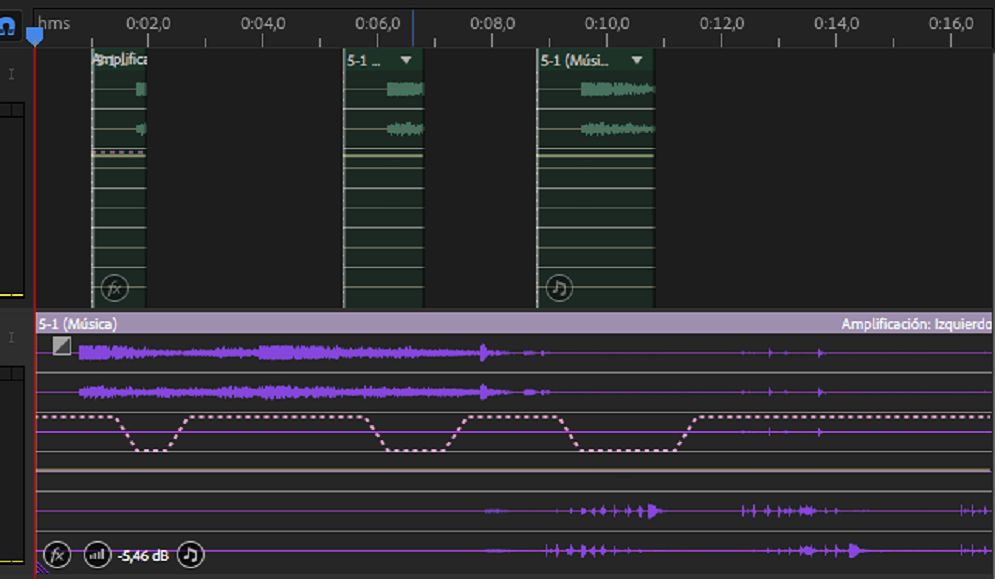Click the fade-in handle square on Música clip

[x=62, y=346]
